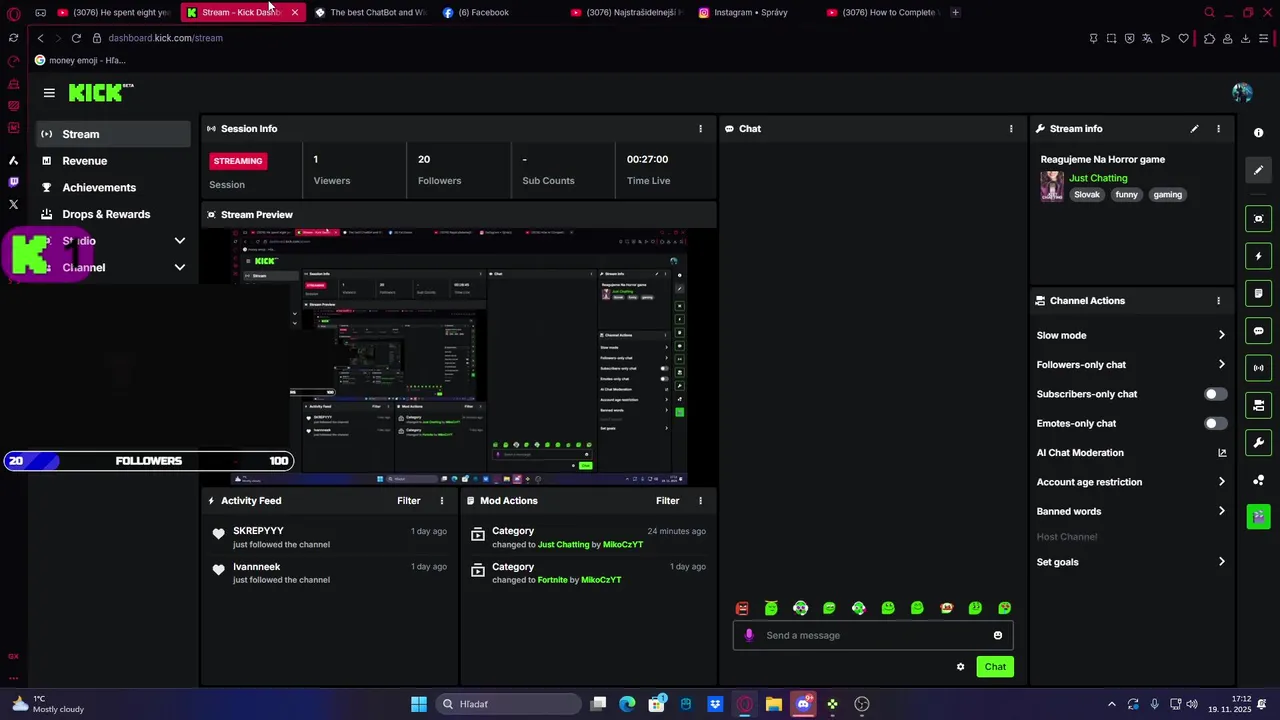Select Stream in the left sidebar

pos(113,134)
